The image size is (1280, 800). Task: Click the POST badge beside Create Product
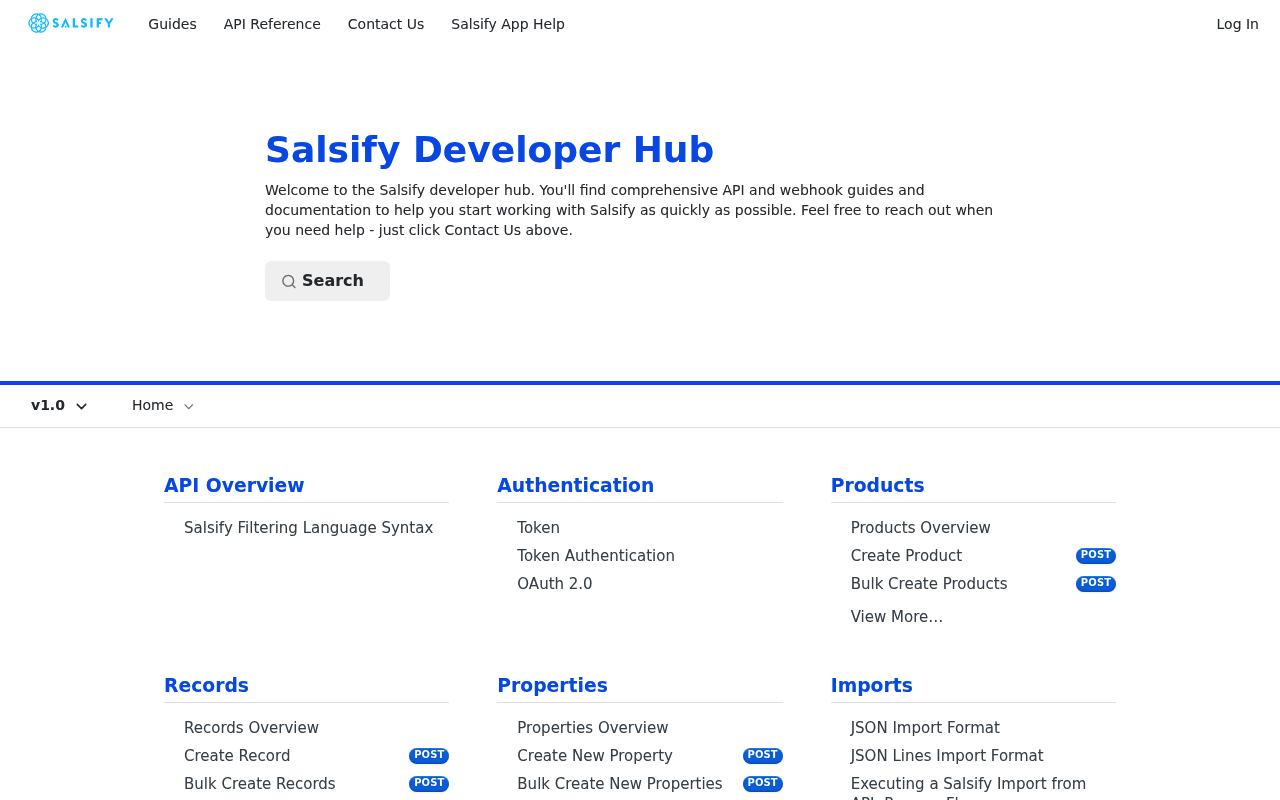point(1096,556)
